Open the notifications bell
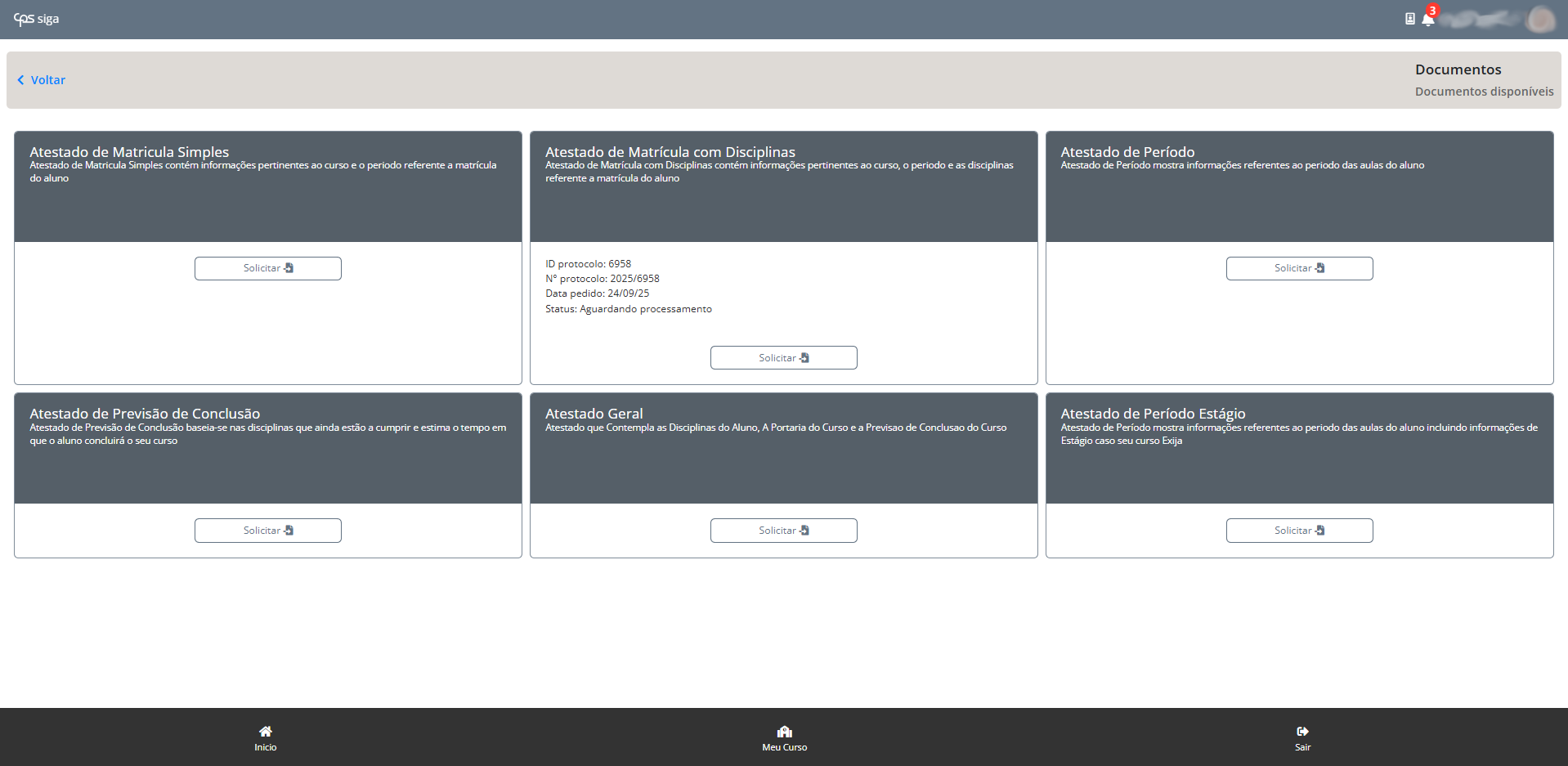 coord(1427,20)
